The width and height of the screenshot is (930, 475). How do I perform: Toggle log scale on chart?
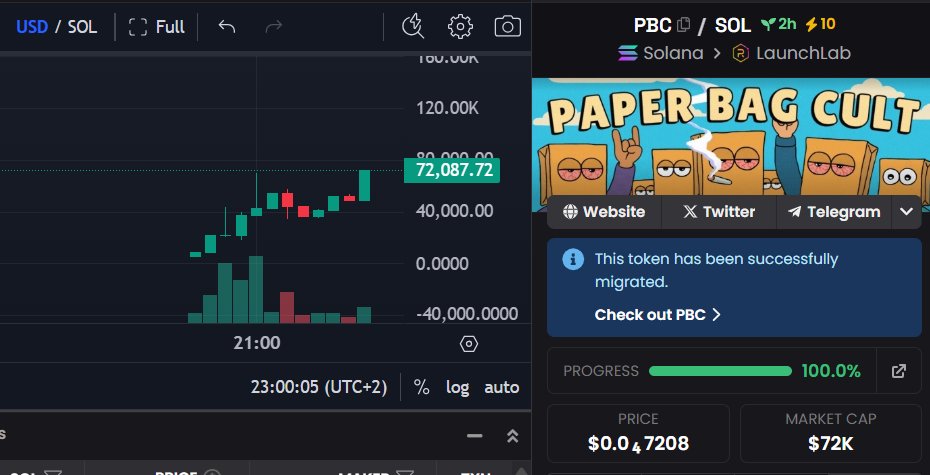457,387
